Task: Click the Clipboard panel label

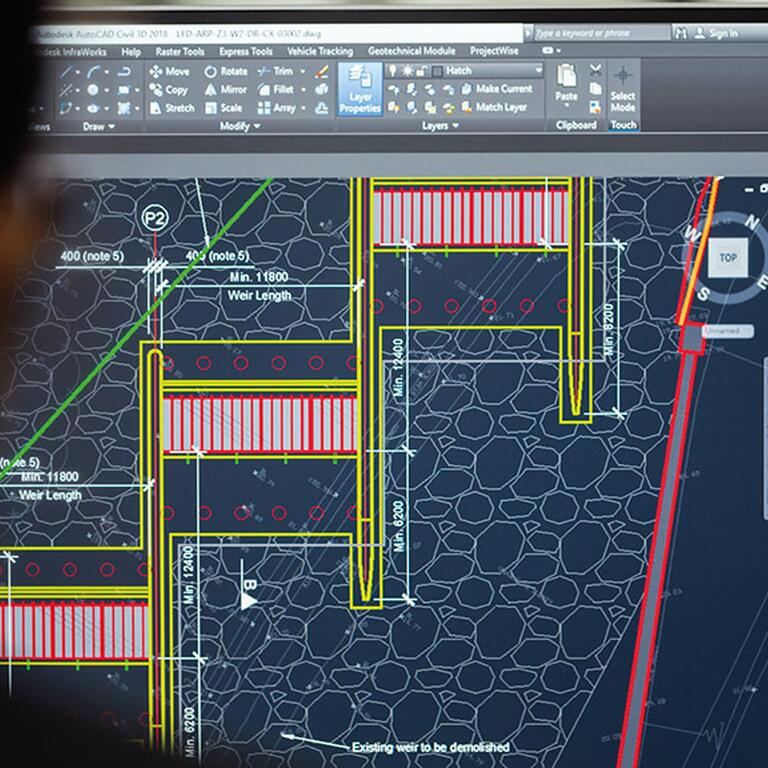Action: tap(576, 125)
